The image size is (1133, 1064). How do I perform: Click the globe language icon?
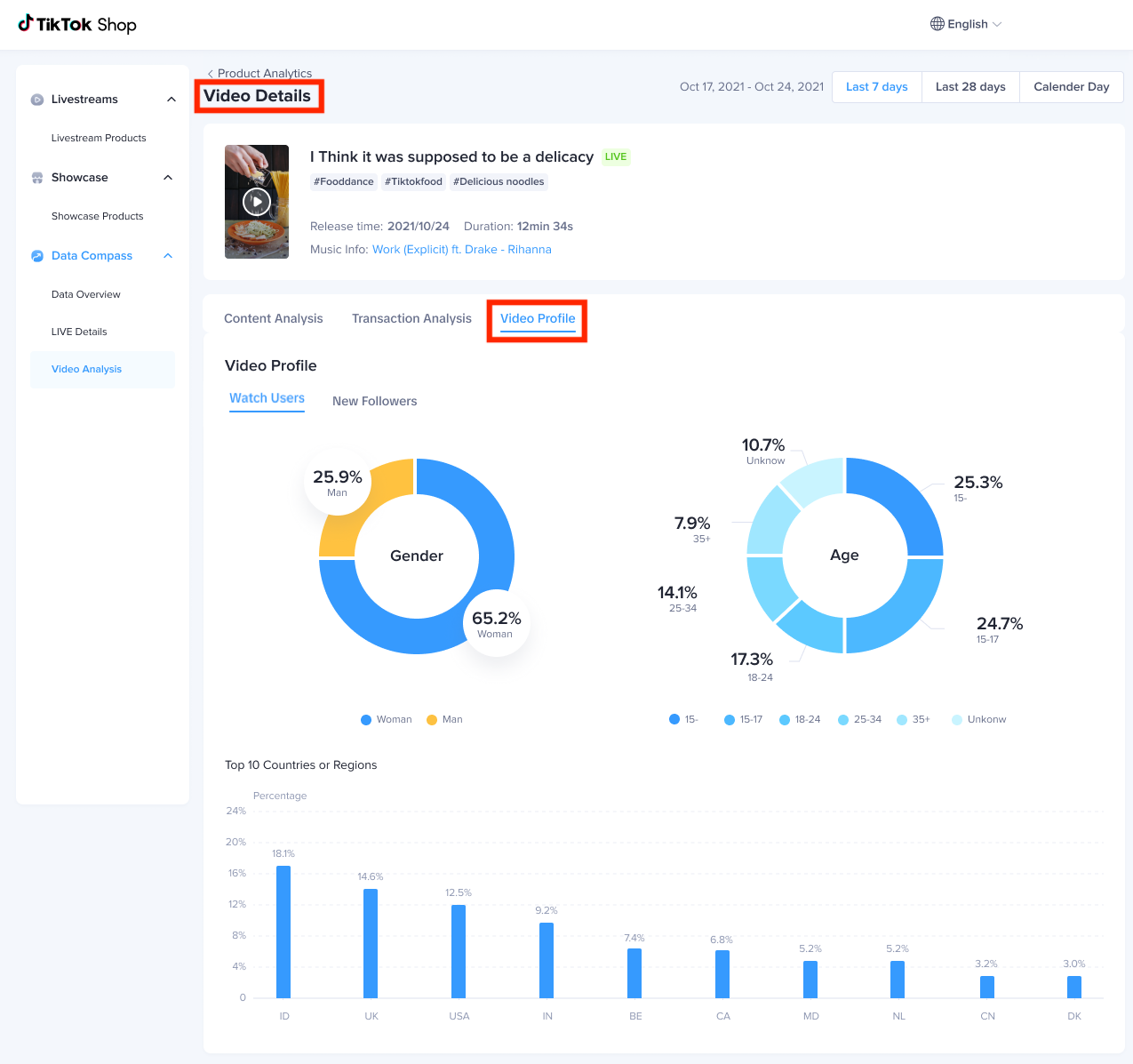[937, 24]
